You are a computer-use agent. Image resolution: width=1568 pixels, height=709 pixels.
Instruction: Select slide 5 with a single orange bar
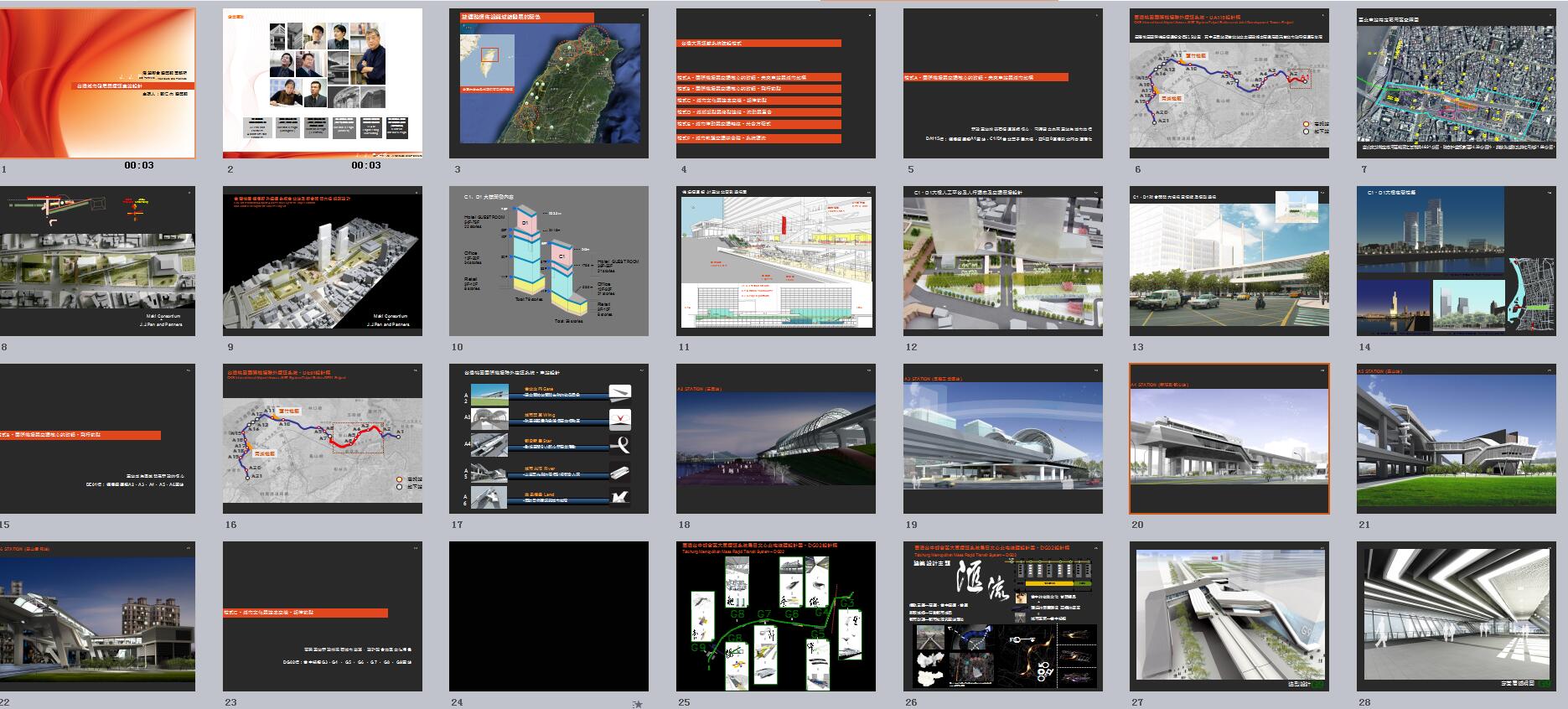[x=1003, y=83]
